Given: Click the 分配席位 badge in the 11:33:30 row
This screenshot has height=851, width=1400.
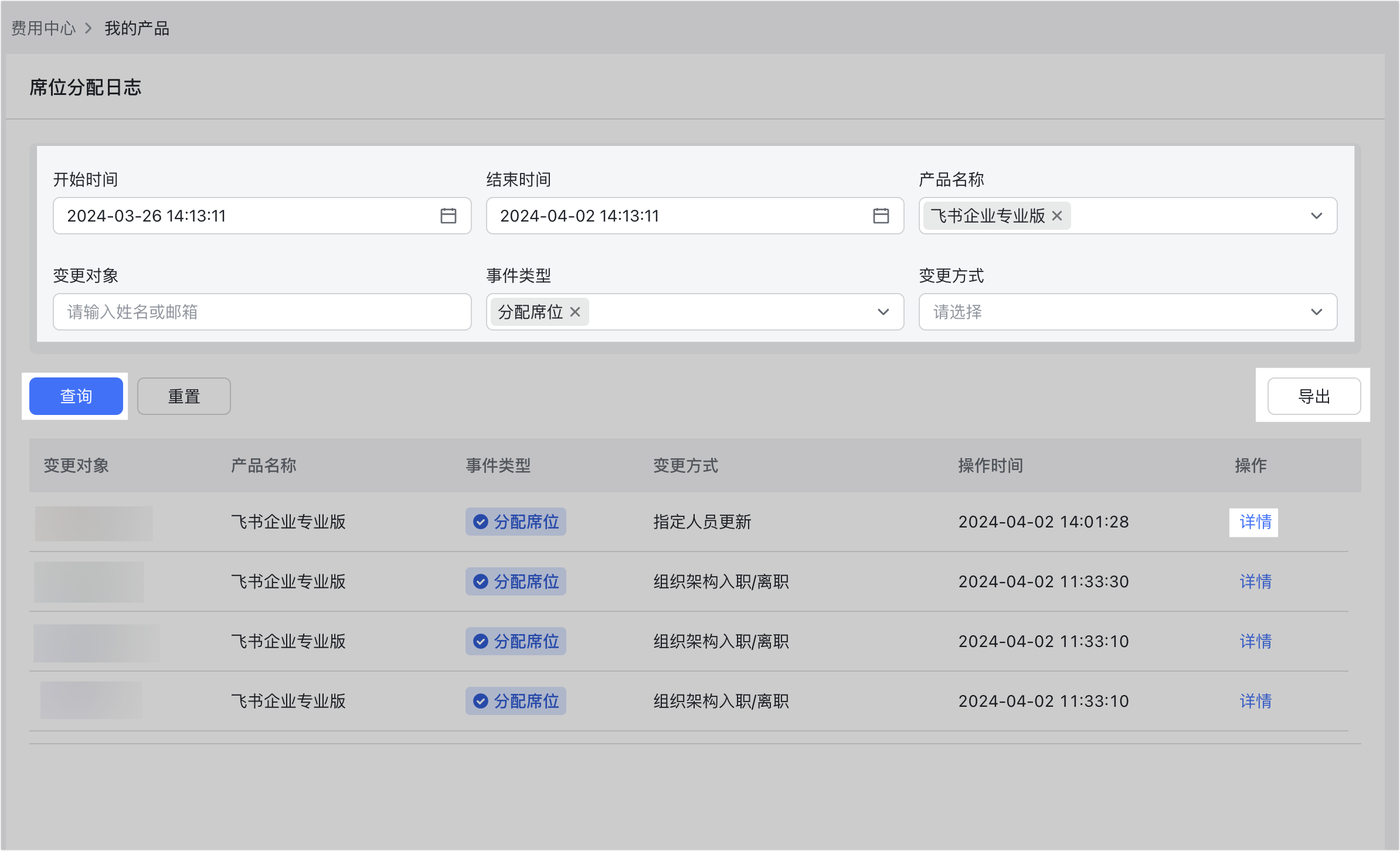Looking at the screenshot, I should [516, 581].
